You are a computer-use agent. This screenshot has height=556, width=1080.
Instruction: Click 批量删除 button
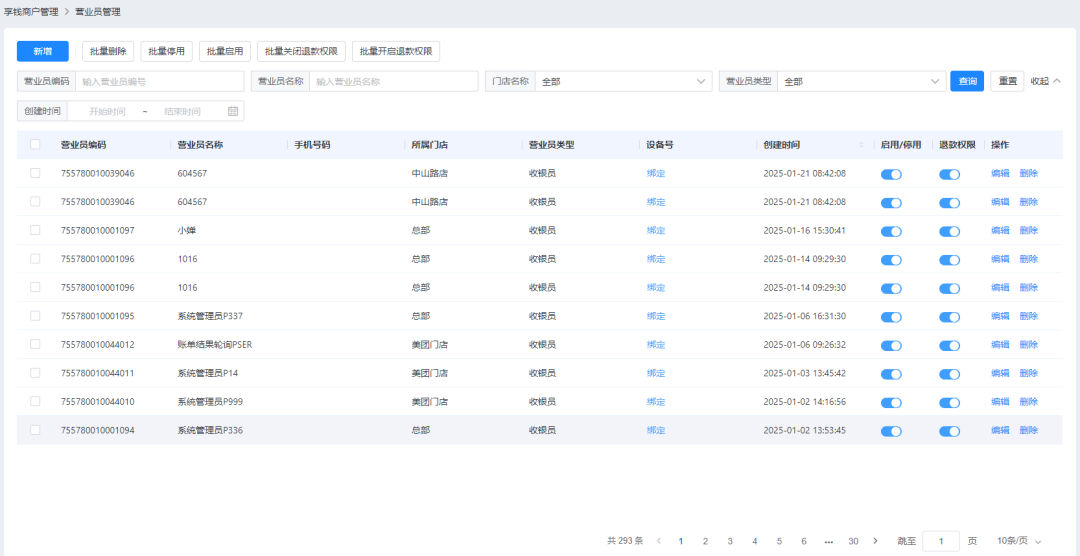click(108, 51)
